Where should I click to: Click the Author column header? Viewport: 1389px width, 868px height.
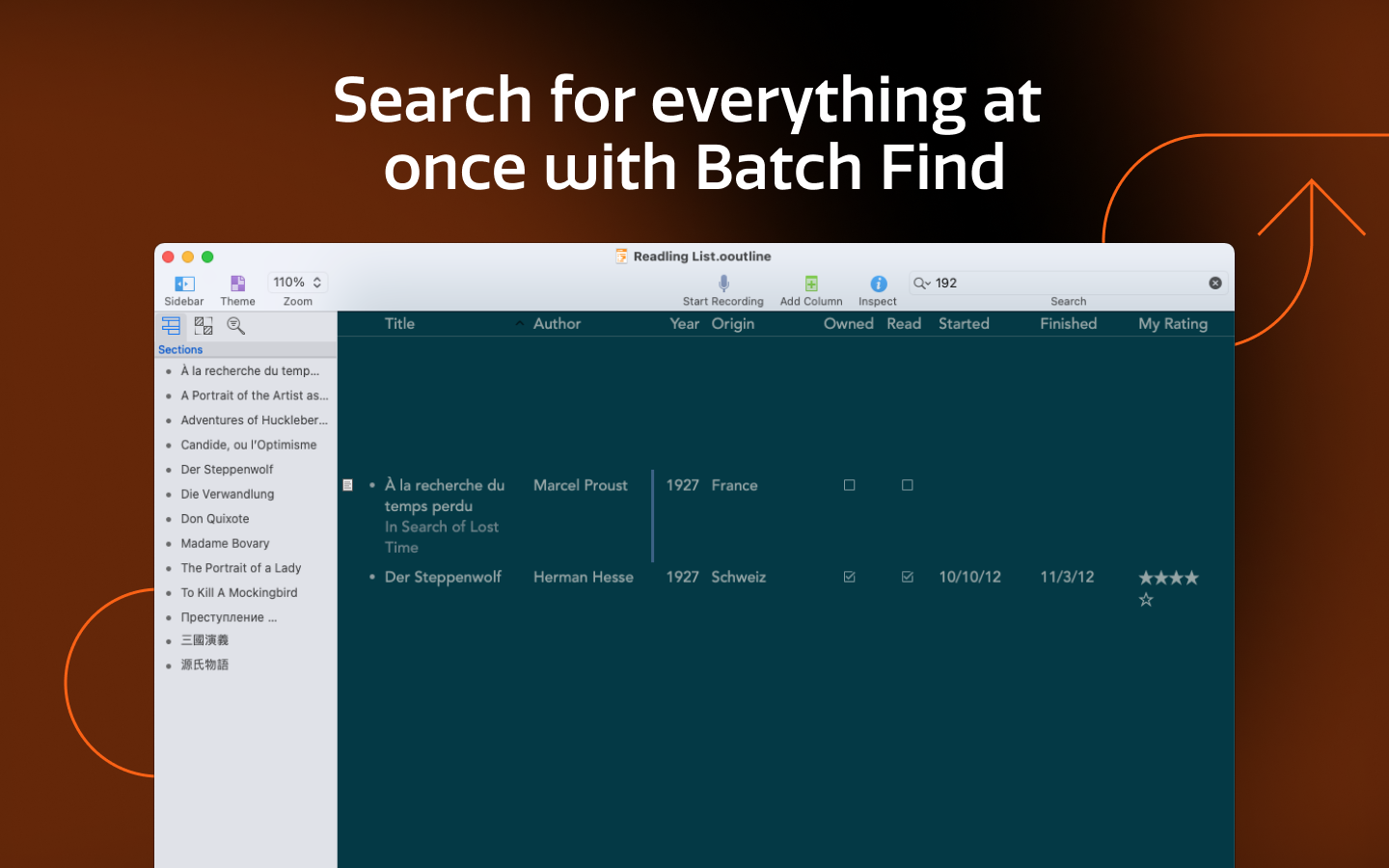pyautogui.click(x=558, y=324)
